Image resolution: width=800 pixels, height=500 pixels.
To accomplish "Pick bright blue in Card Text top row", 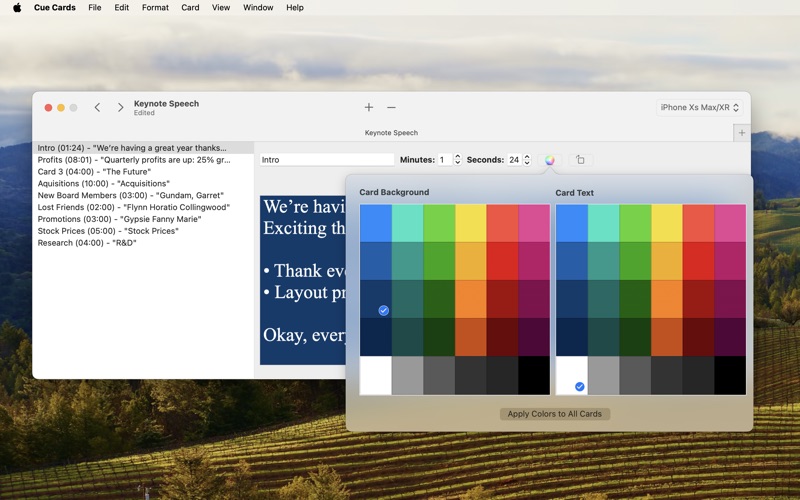I will (572, 223).
